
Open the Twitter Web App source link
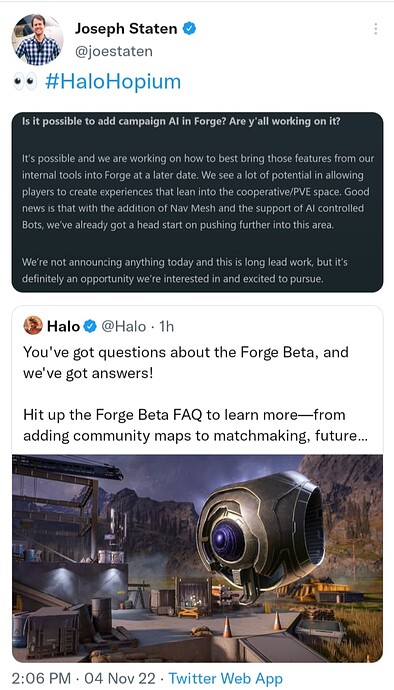coord(225,678)
